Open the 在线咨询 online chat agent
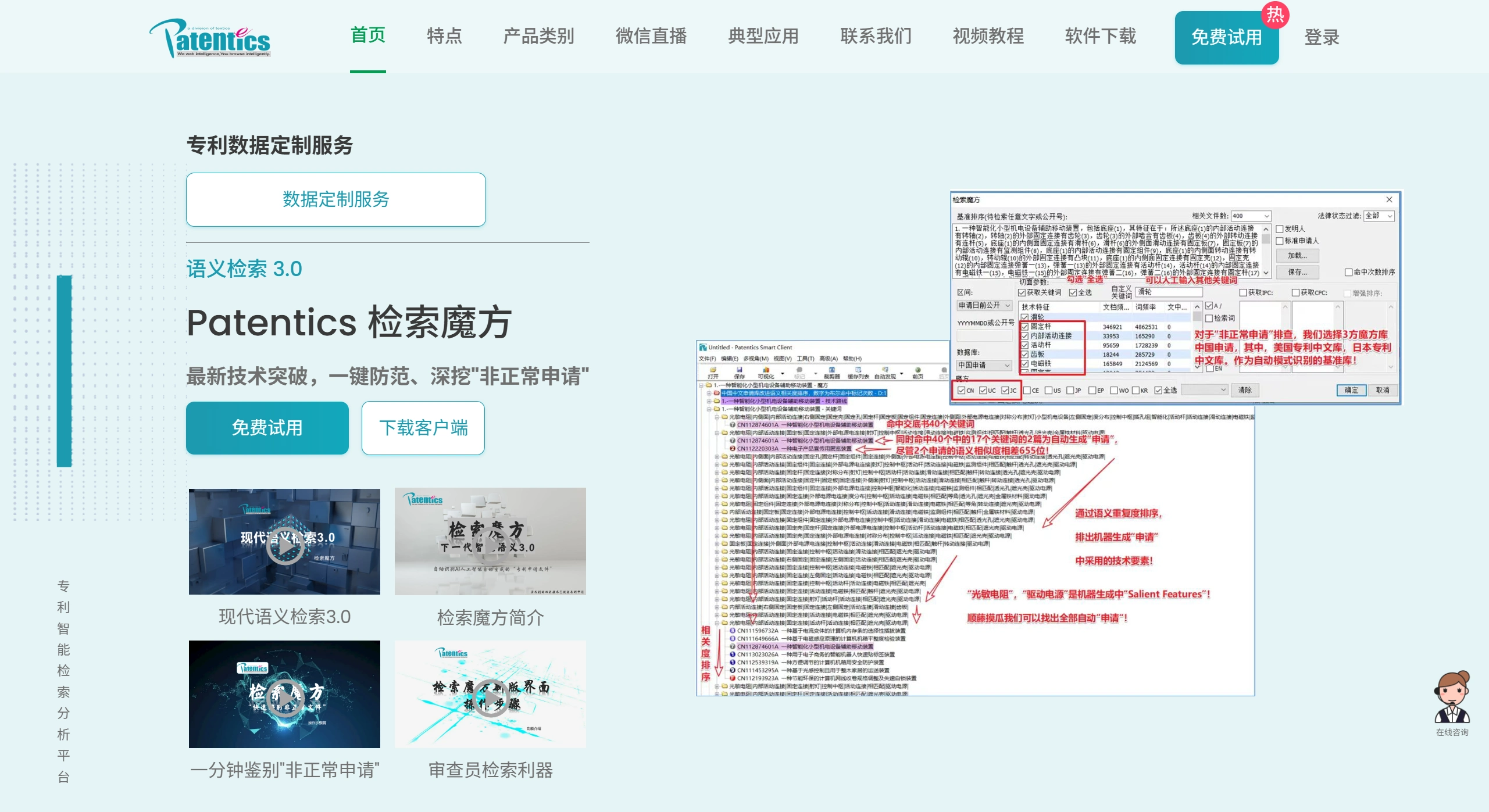1489x812 pixels. 1452,703
